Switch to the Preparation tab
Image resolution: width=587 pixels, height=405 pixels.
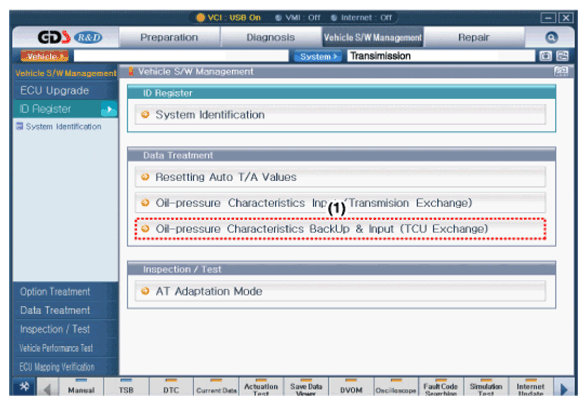pos(169,37)
